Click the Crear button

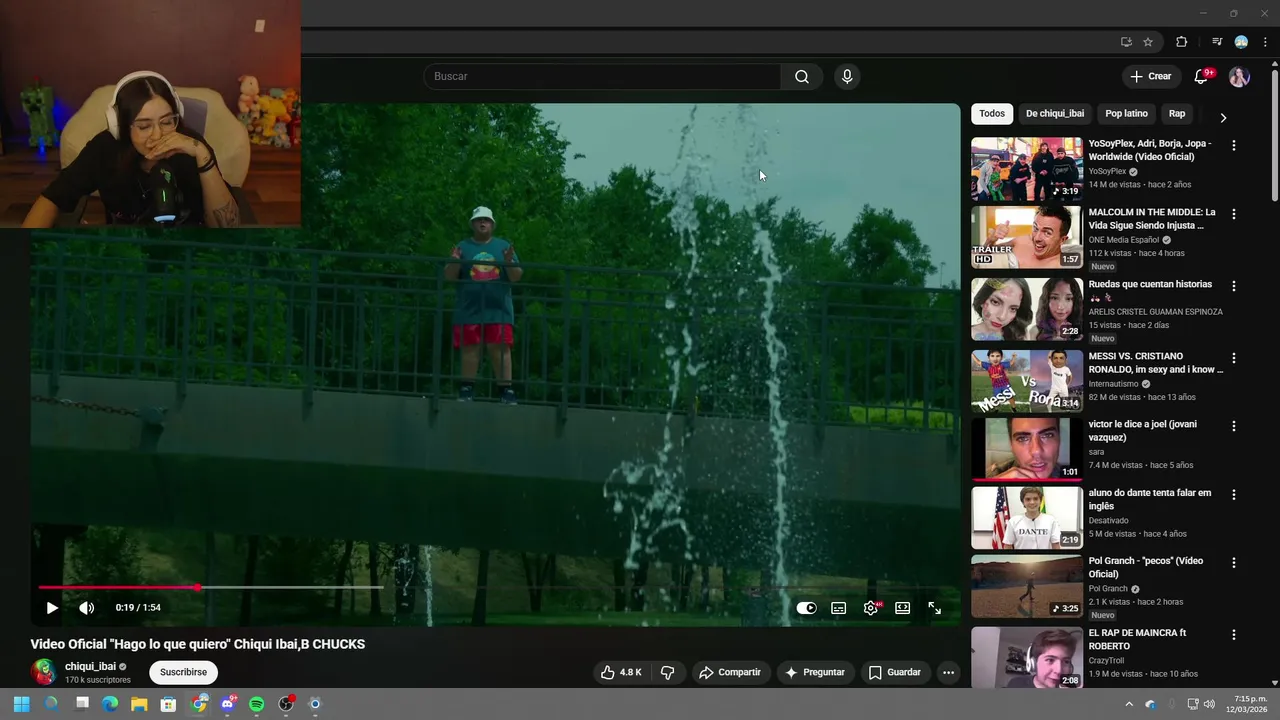click(1150, 77)
